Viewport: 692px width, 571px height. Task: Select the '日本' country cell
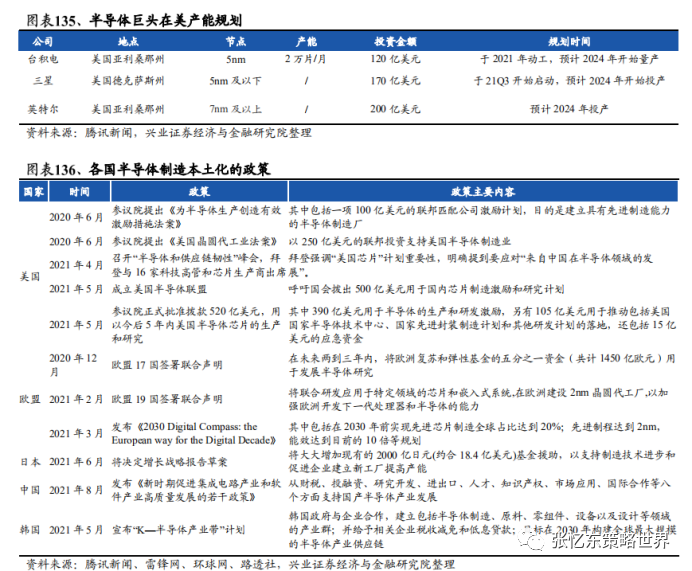click(x=30, y=462)
